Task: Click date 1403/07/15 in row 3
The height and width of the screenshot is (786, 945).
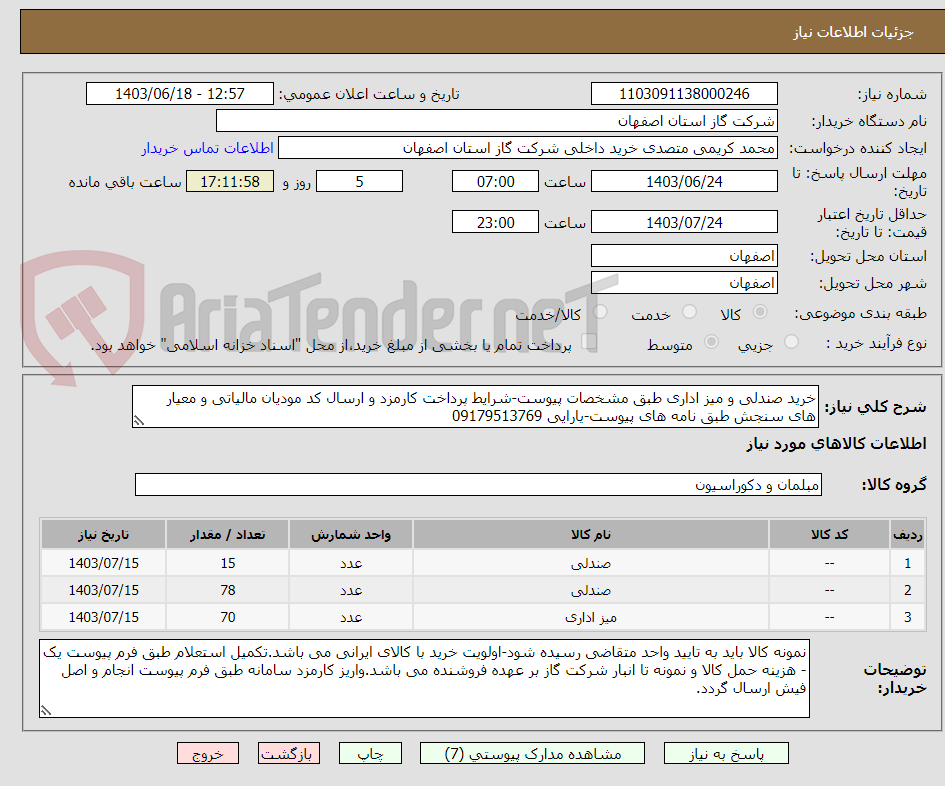Action: click(x=103, y=618)
